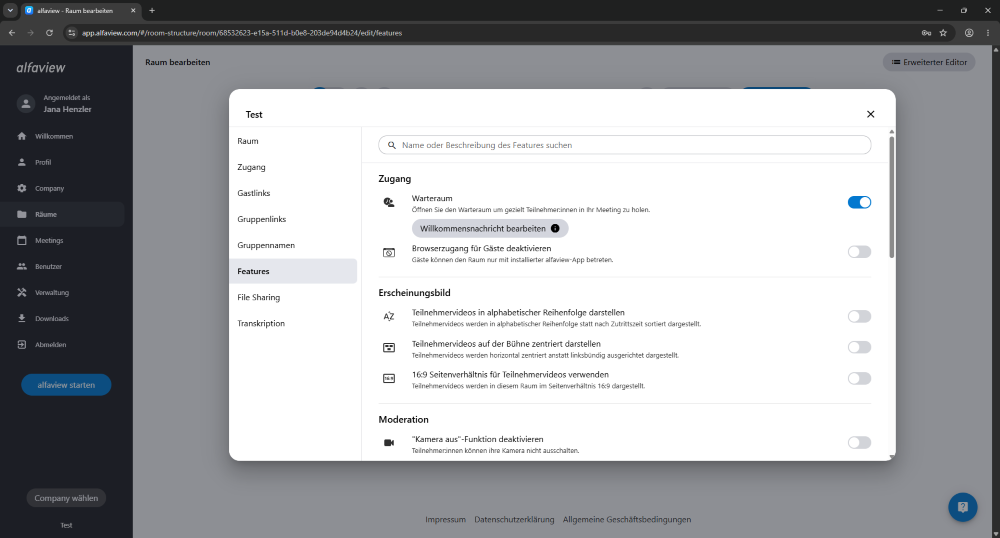Click the Räume folder icon
This screenshot has width=1000, height=538.
22,214
